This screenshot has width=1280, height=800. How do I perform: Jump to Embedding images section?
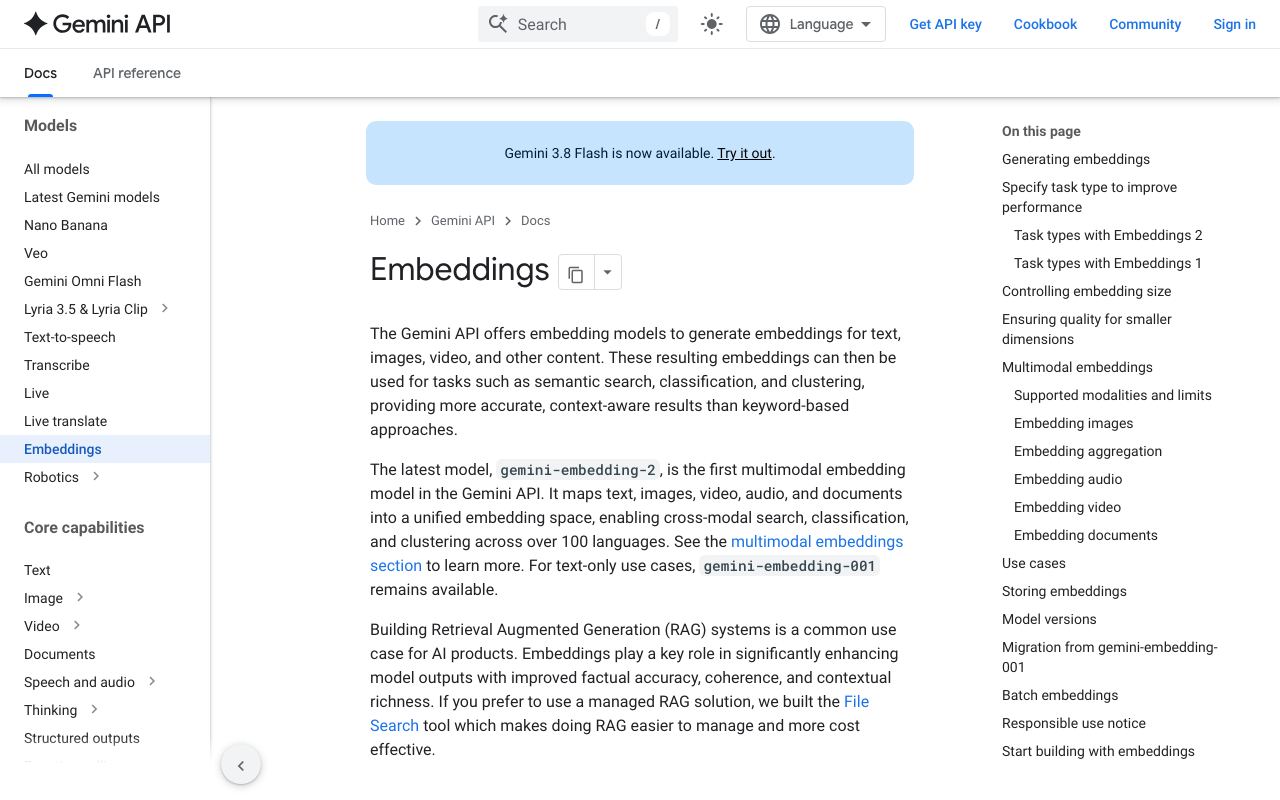click(x=1074, y=423)
